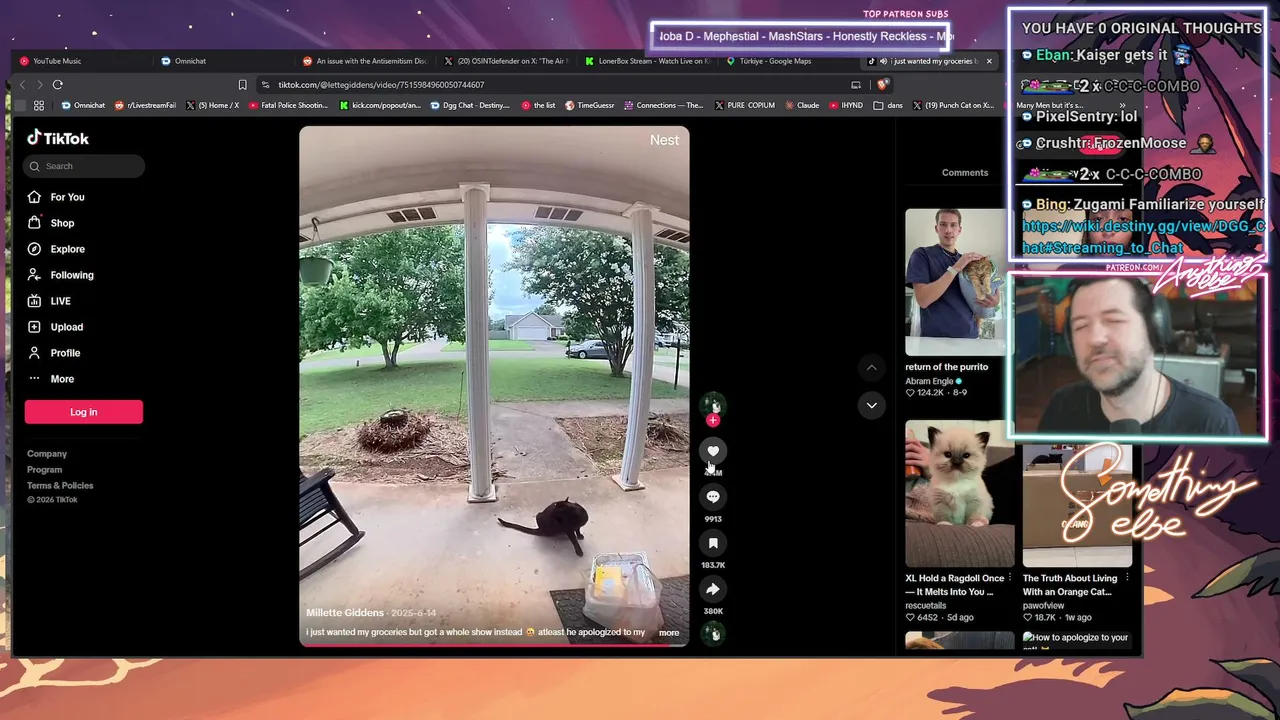Open the Terms & Policies link
This screenshot has height=720, width=1280.
(x=60, y=486)
